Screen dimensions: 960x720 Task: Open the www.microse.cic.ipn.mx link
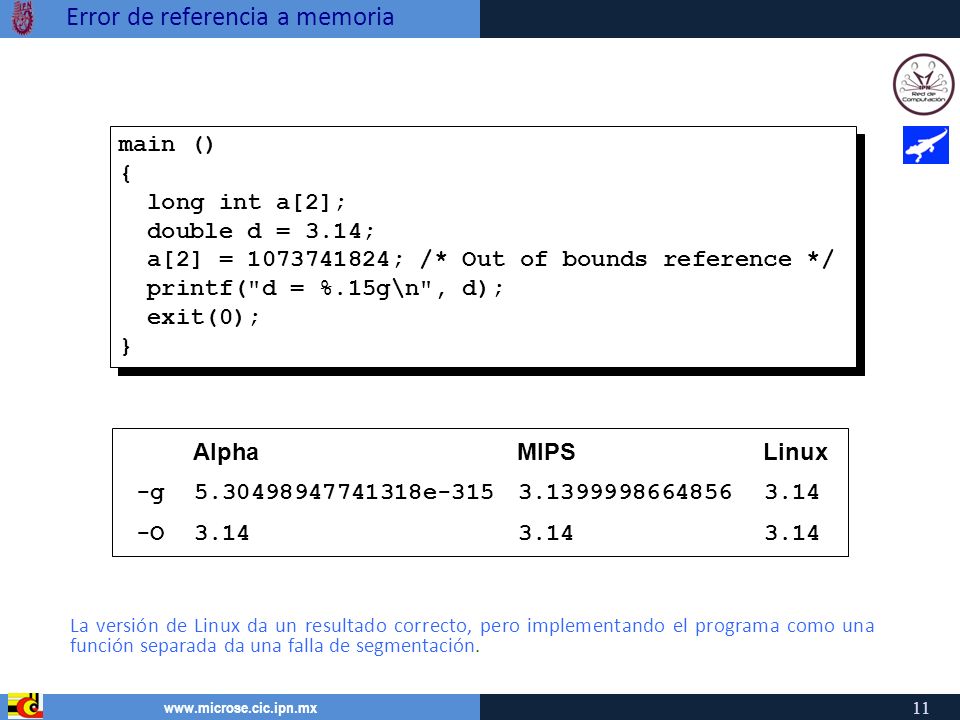point(240,708)
